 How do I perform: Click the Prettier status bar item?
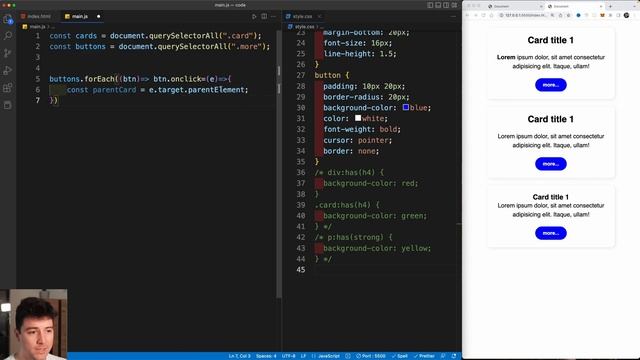[x=424, y=356]
